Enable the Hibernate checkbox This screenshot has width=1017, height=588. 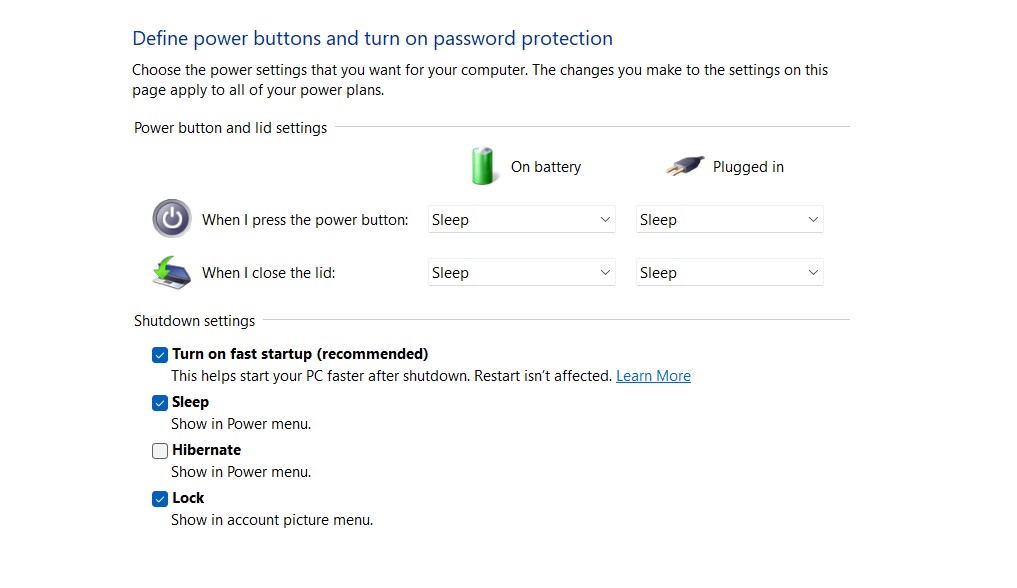[x=160, y=451]
